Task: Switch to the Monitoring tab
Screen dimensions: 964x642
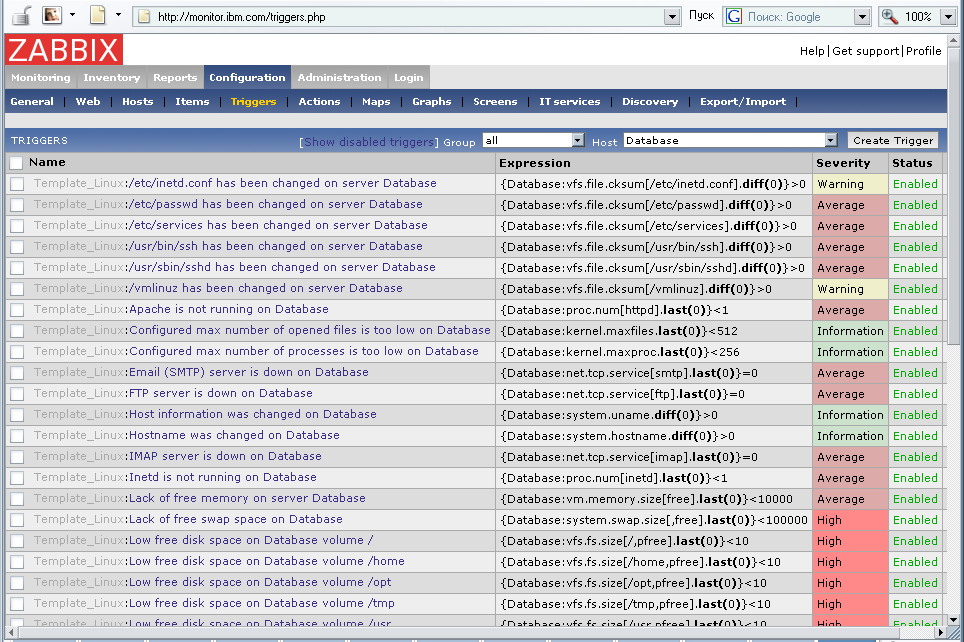Action: click(x=41, y=78)
